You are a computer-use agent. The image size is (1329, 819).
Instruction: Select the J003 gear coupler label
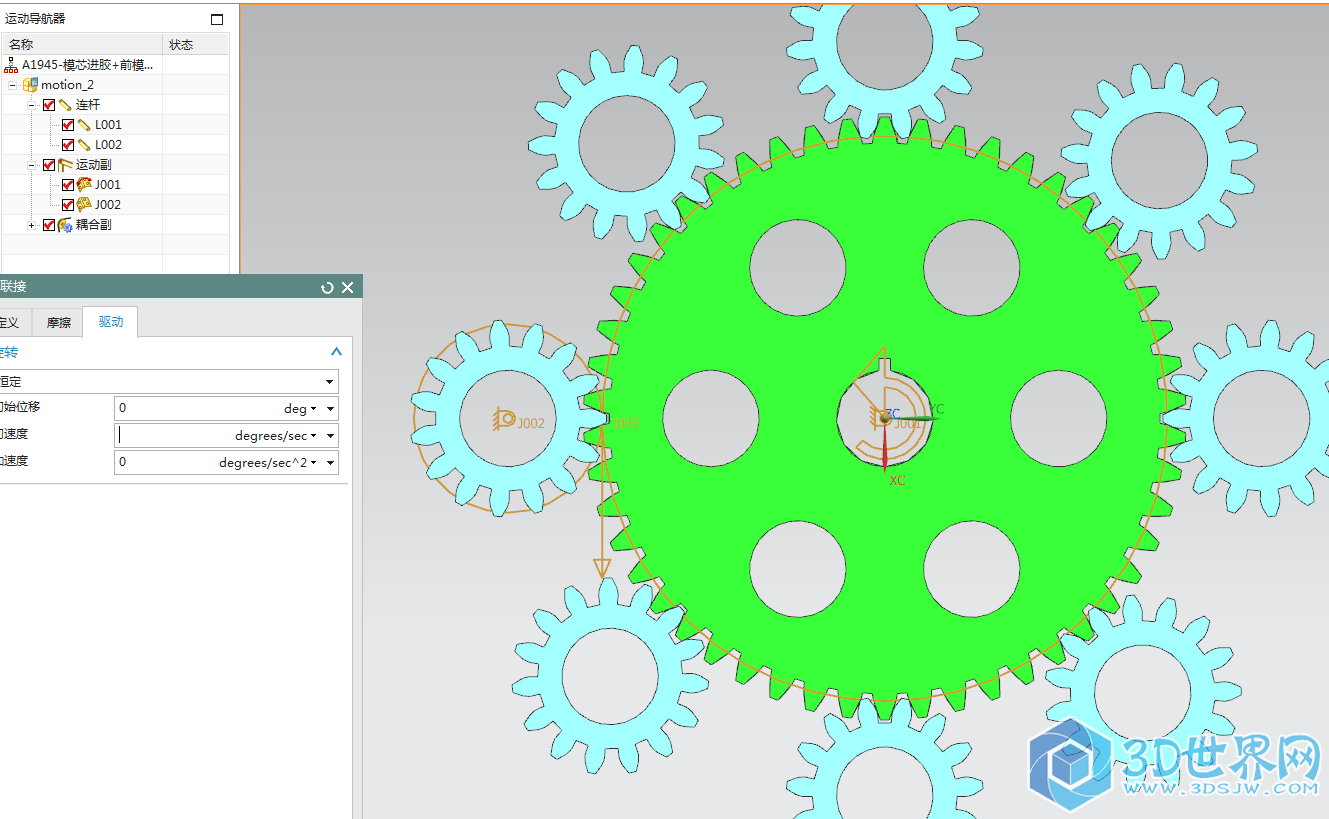626,424
